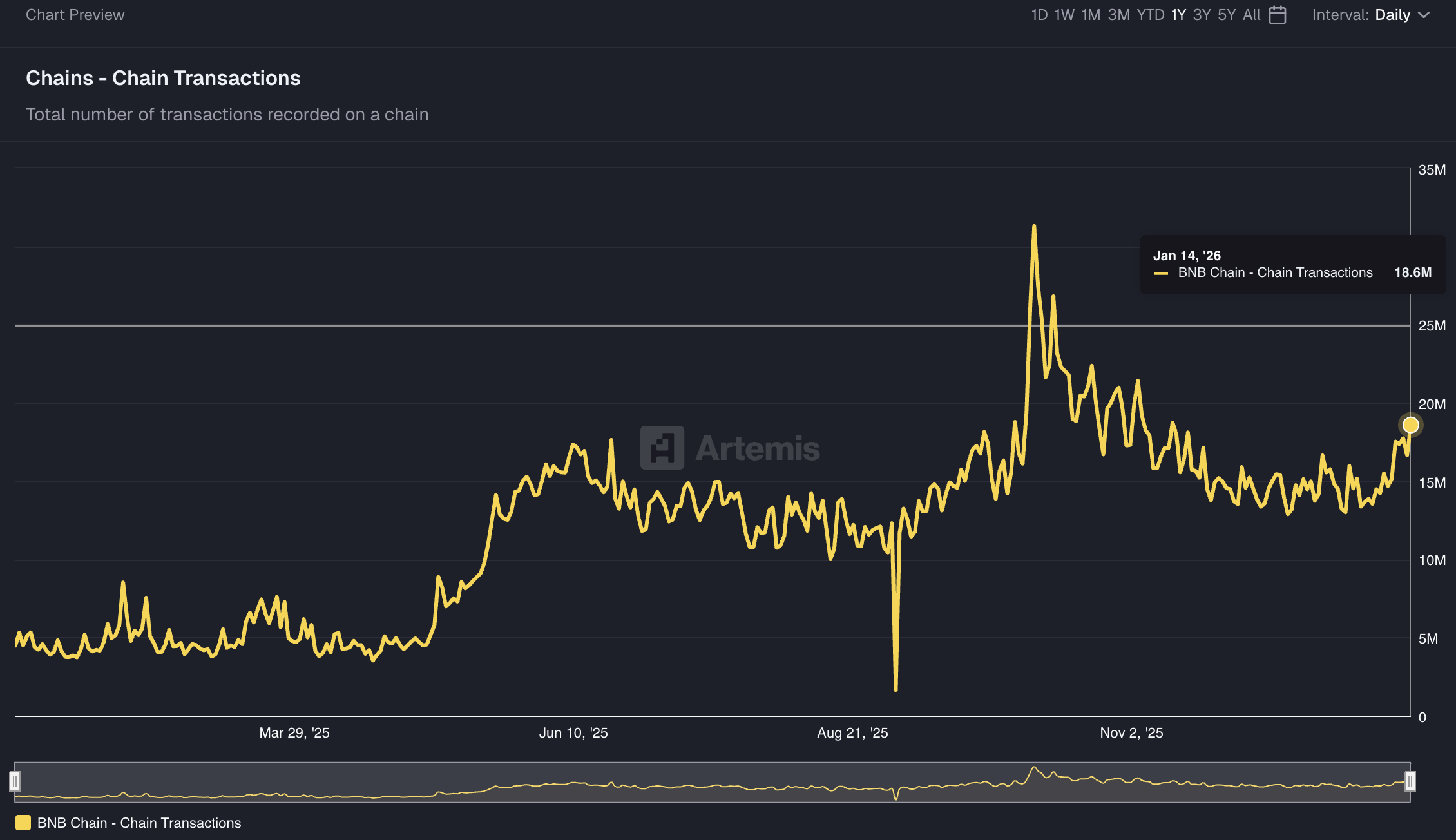
Task: Switch to 3M time range
Action: 1118,15
